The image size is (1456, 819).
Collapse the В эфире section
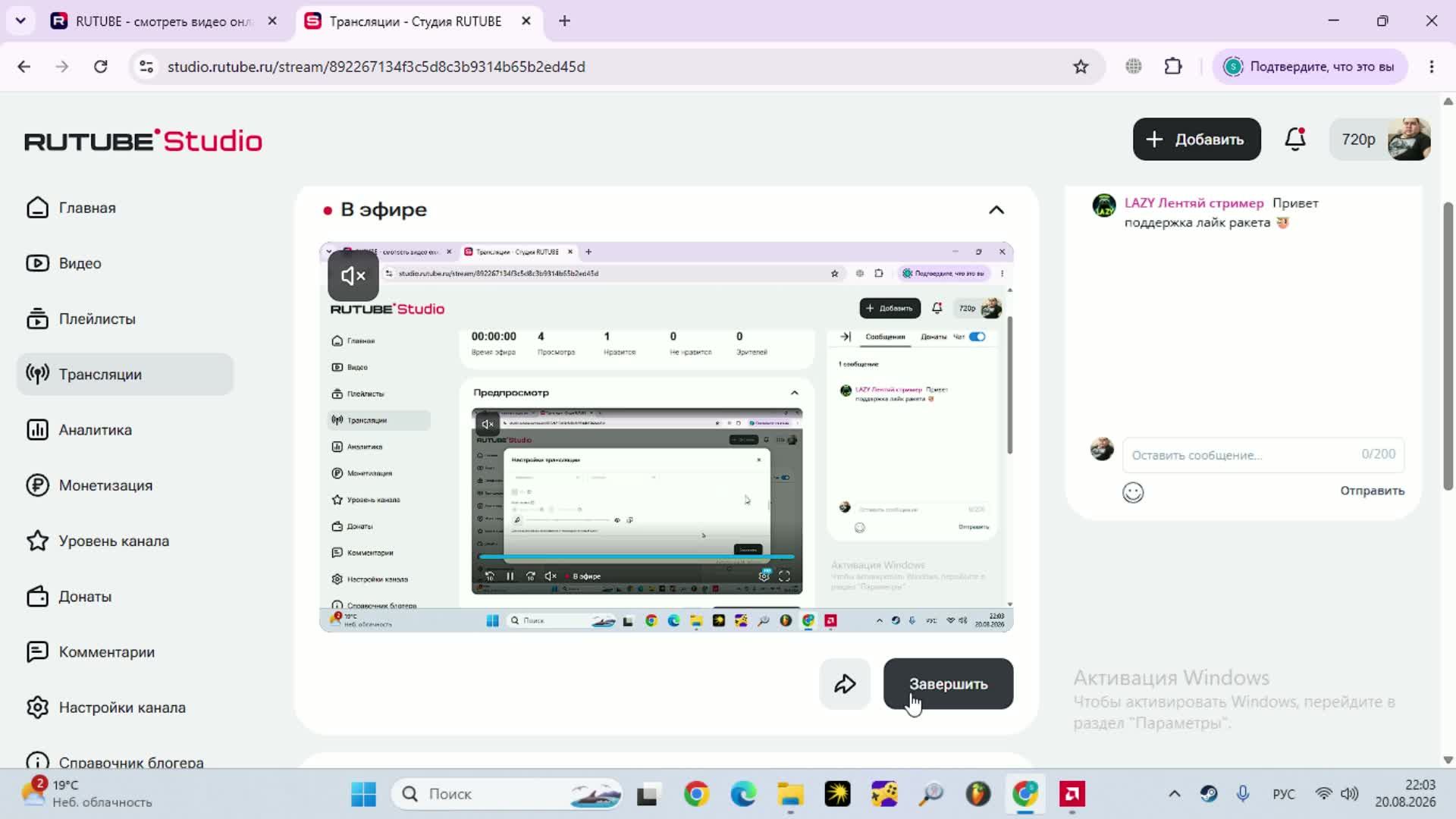pos(996,210)
